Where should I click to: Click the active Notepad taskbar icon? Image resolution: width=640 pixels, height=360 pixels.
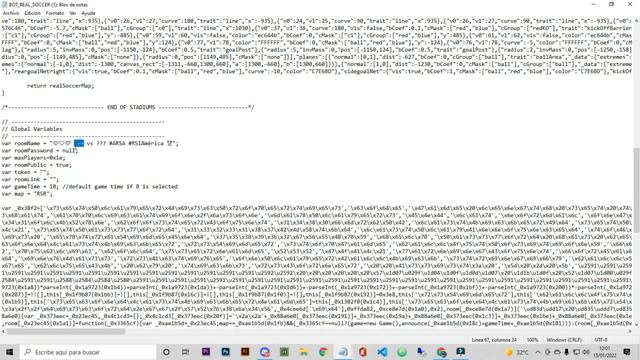coord(343,352)
